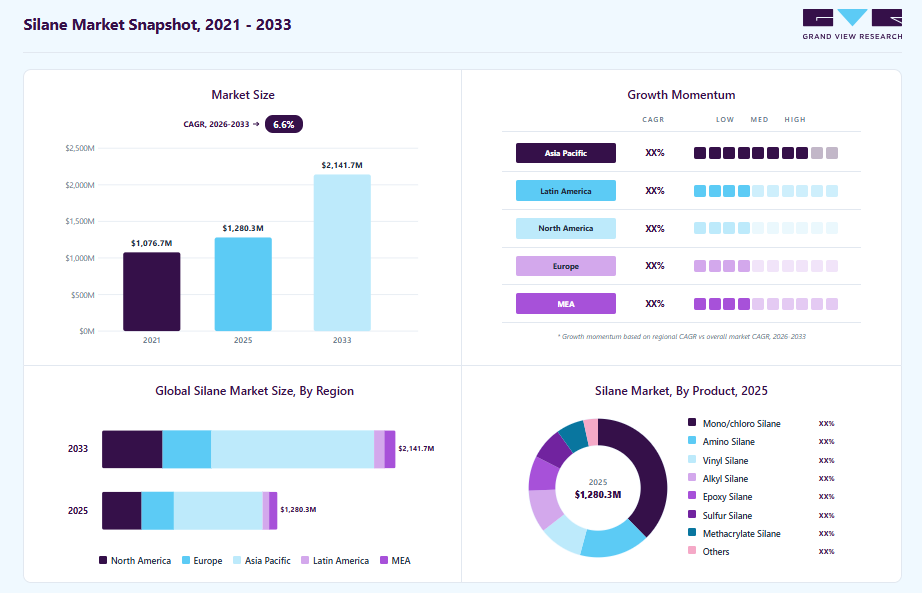The image size is (922, 593).
Task: Click the $2,141.7M label beside 2033 region bar
Action: pos(416,448)
